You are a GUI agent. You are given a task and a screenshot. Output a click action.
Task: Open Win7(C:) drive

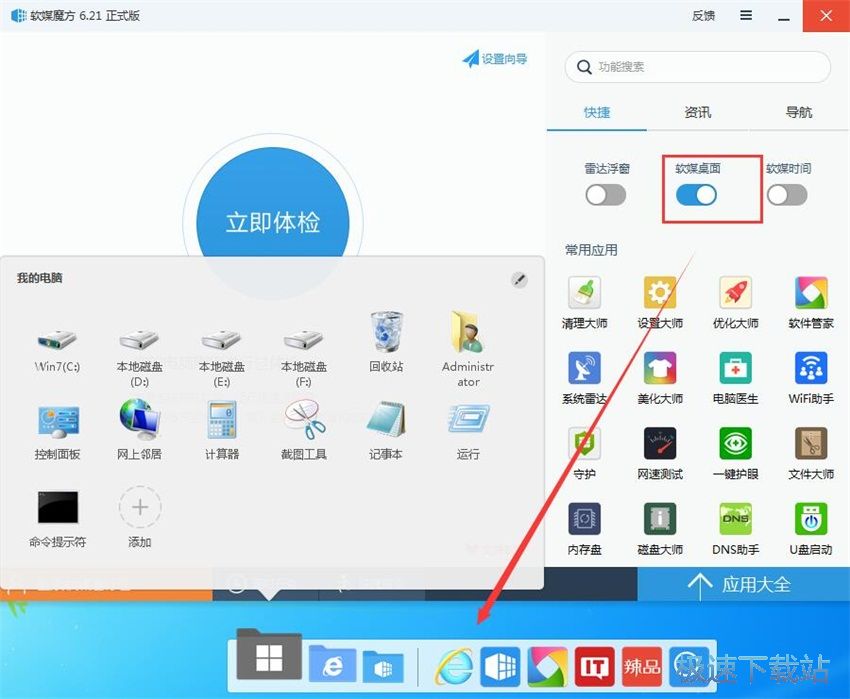click(57, 340)
